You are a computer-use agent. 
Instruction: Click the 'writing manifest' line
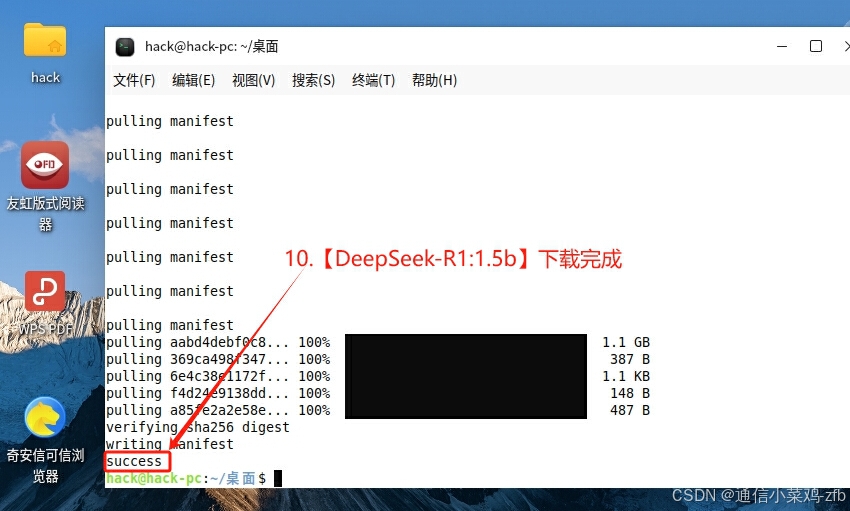pyautogui.click(x=170, y=444)
